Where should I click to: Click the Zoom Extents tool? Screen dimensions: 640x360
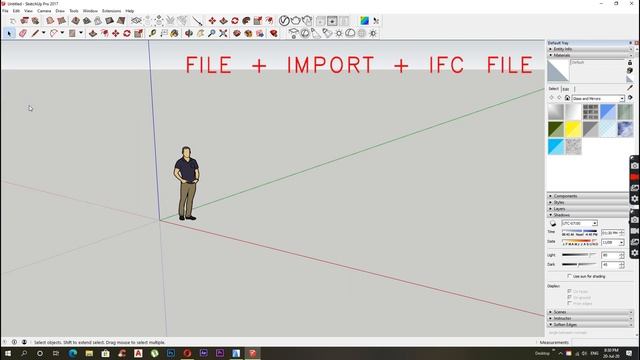click(x=223, y=33)
